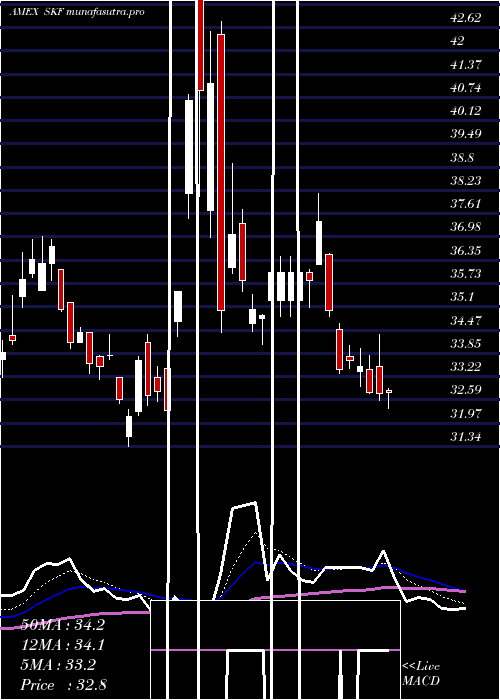The height and width of the screenshot is (700, 500).
Task: Select the 38.23 price axis label
Action: (466, 180)
